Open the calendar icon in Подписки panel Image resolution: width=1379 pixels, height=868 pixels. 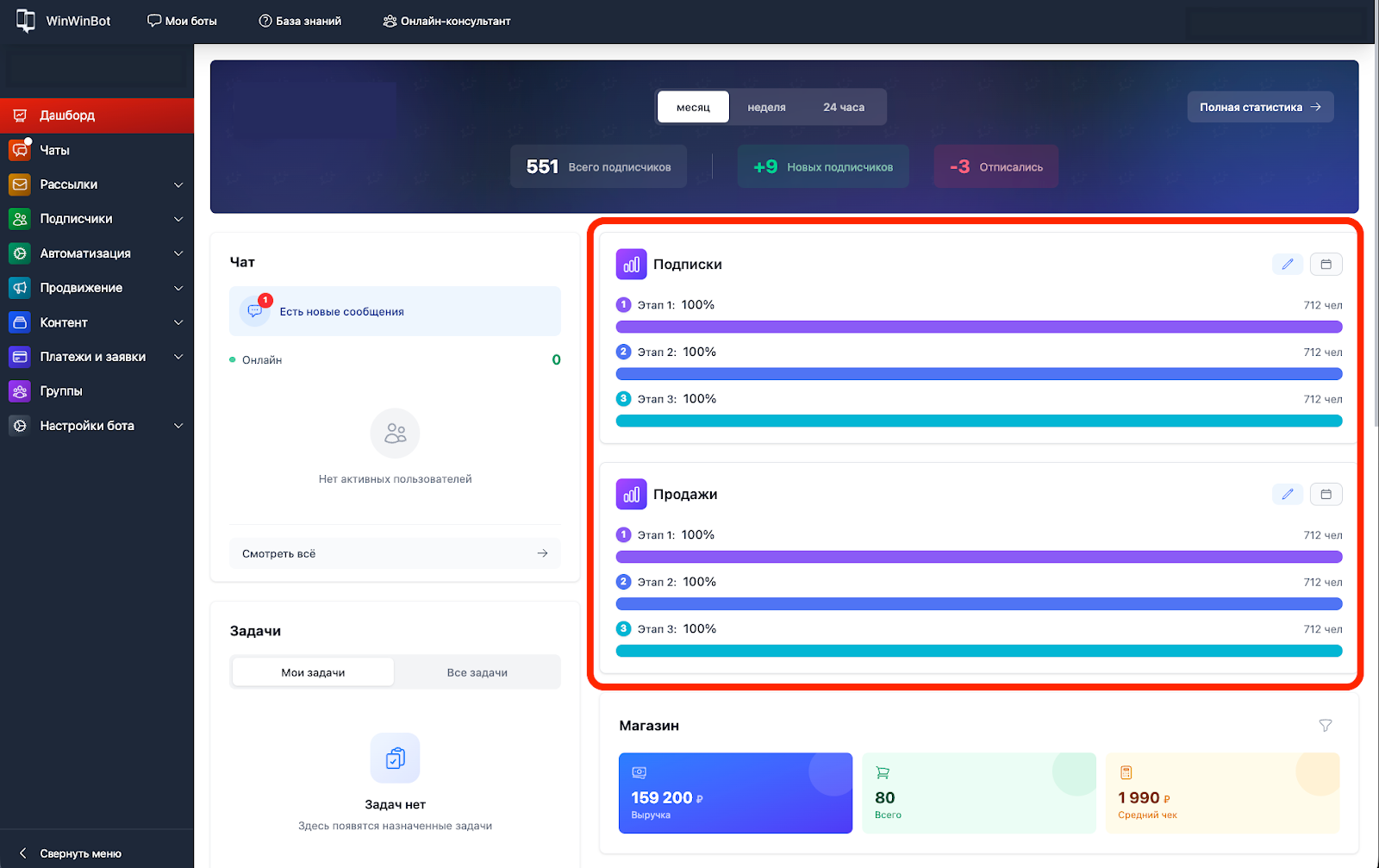click(1326, 265)
